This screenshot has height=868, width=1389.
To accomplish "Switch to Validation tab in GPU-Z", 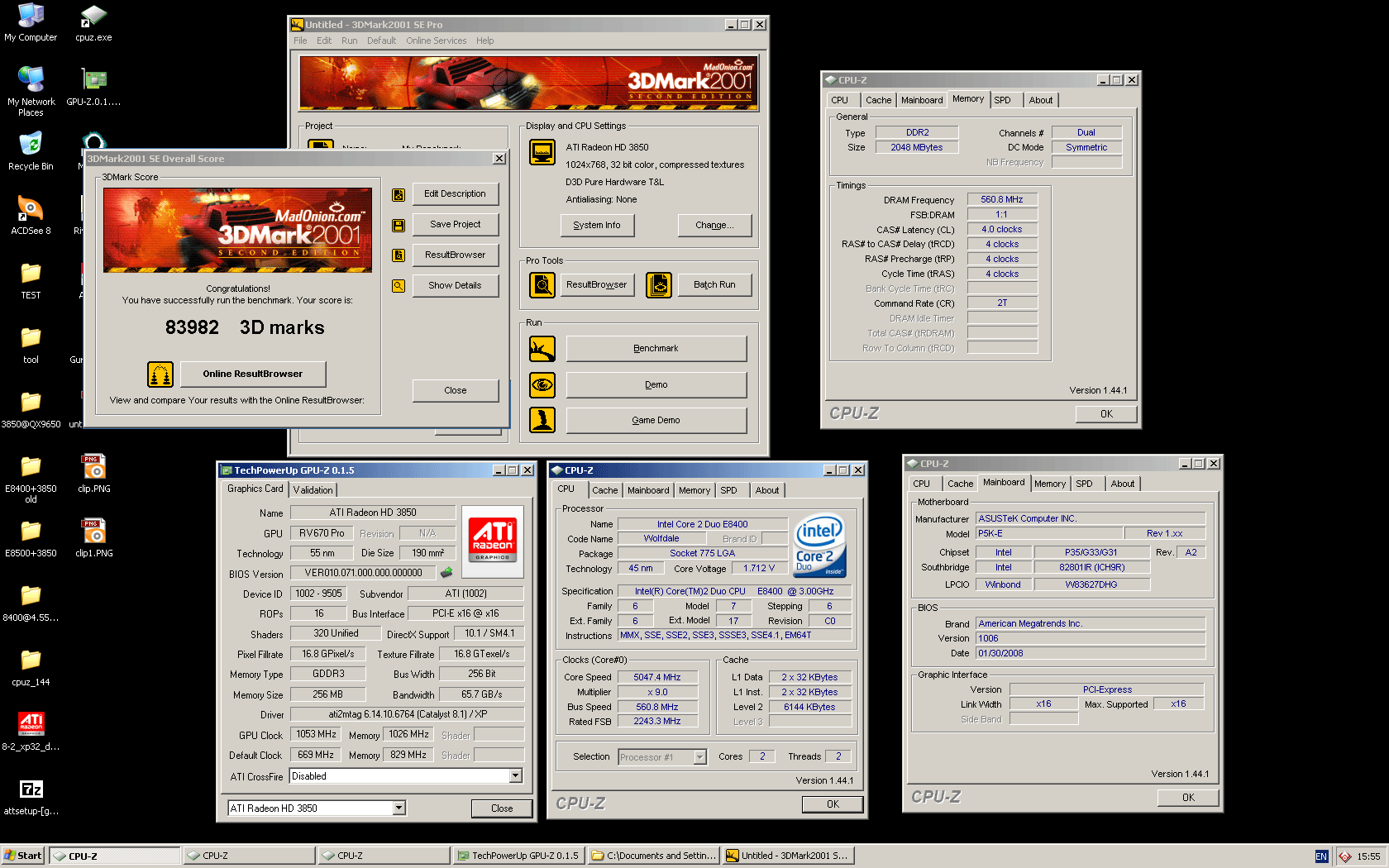I will point(313,490).
